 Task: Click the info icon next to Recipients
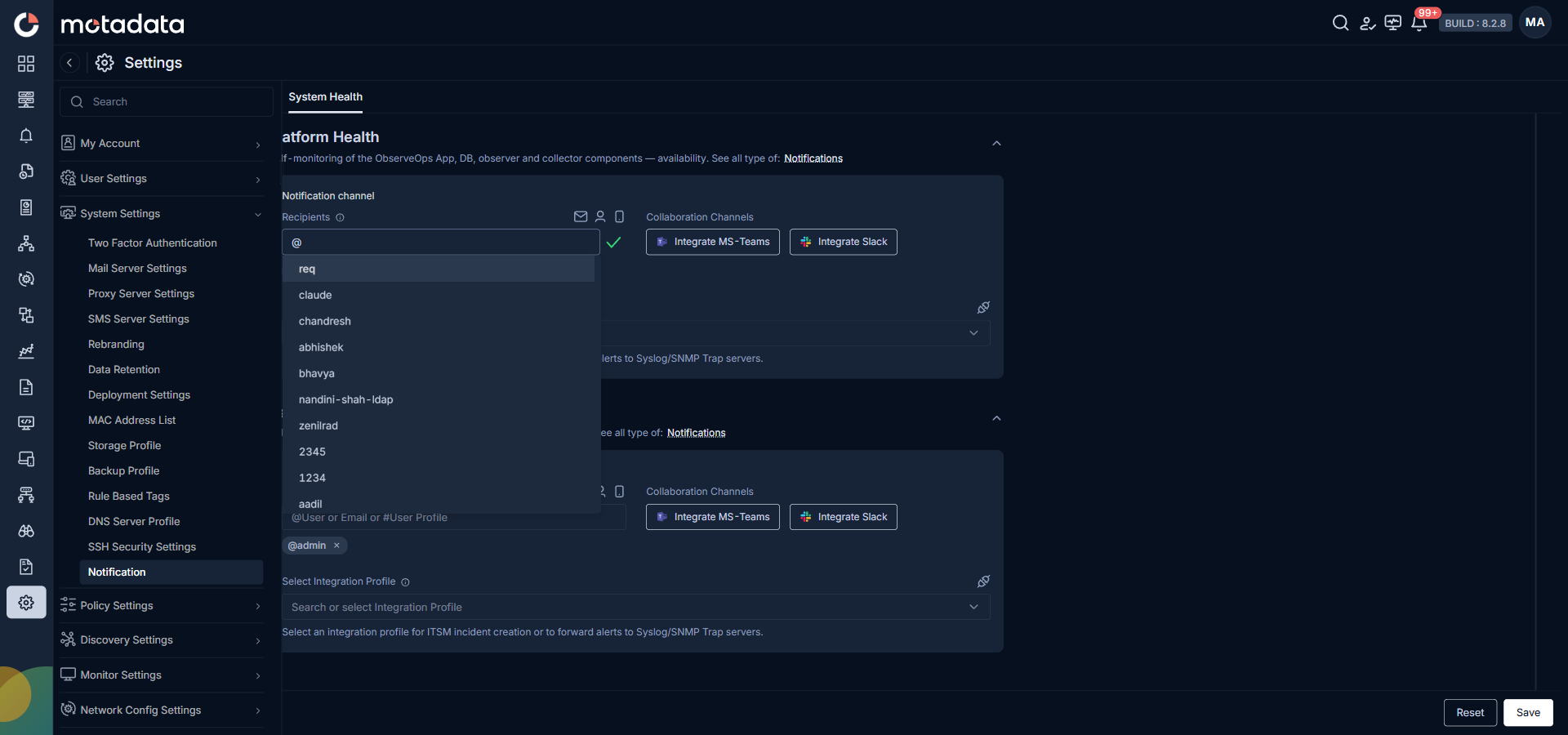(x=340, y=217)
